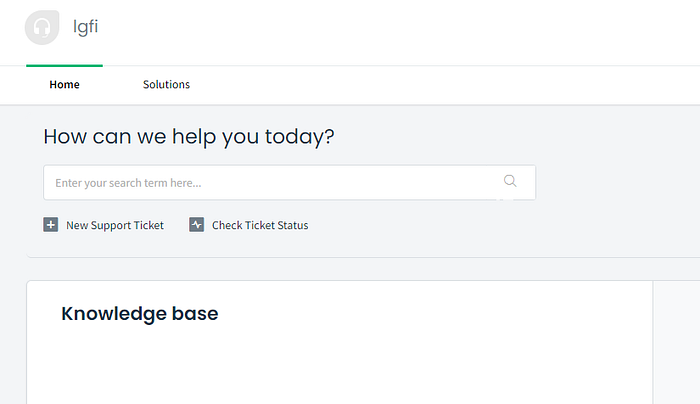This screenshot has height=404, width=700.
Task: Click the empty header area right of lgfi
Action: (x=400, y=30)
